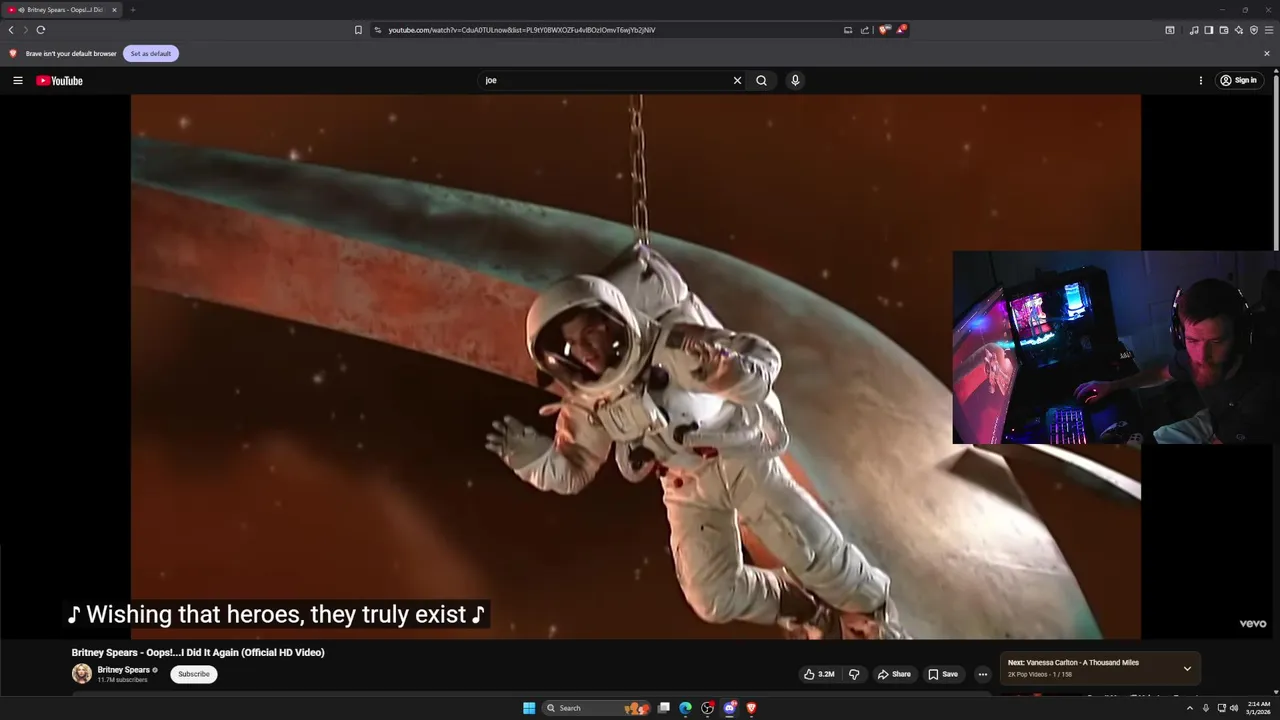Open Microsoft Edge from the taskbar

(685, 708)
